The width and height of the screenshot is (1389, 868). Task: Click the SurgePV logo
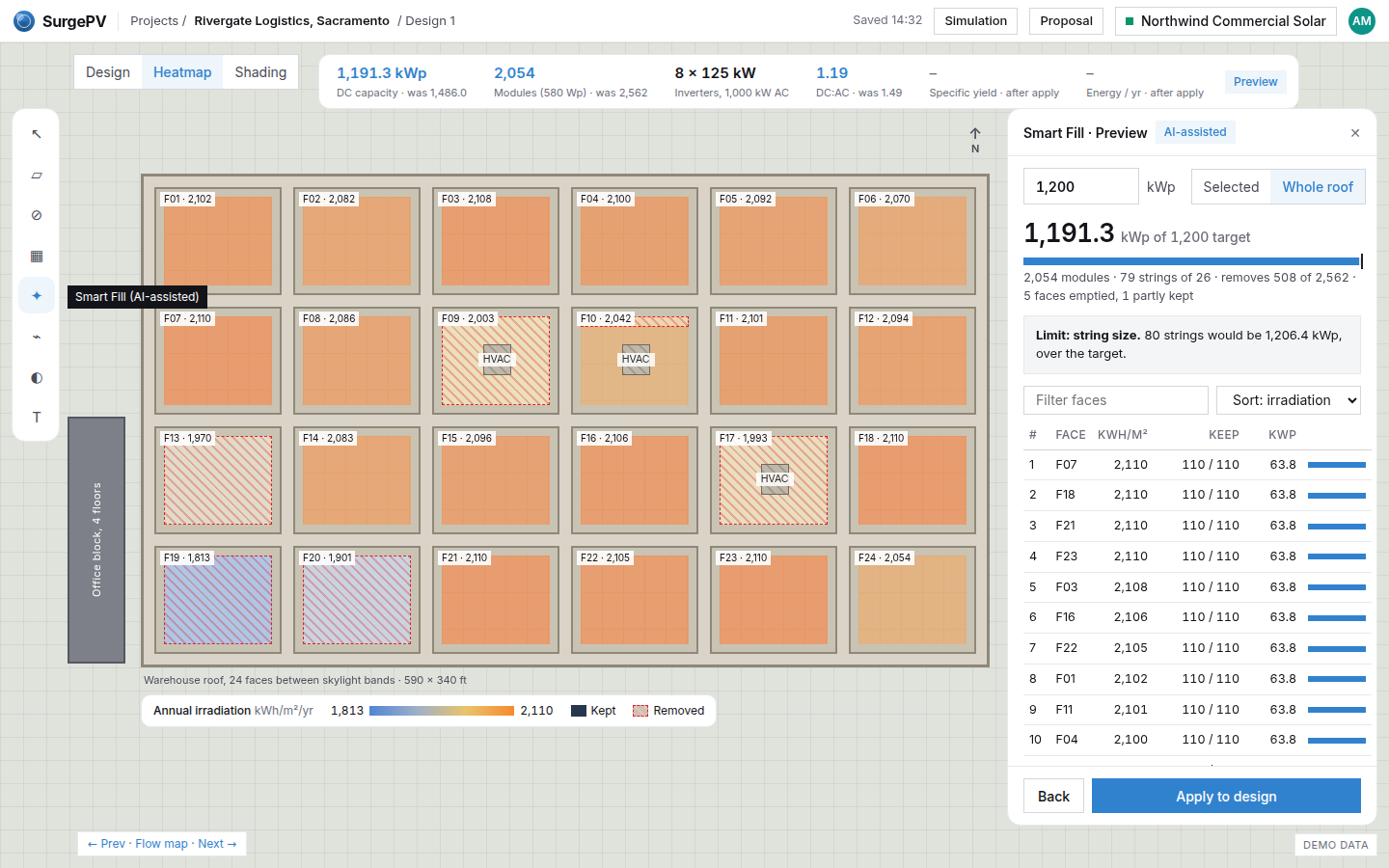(60, 20)
